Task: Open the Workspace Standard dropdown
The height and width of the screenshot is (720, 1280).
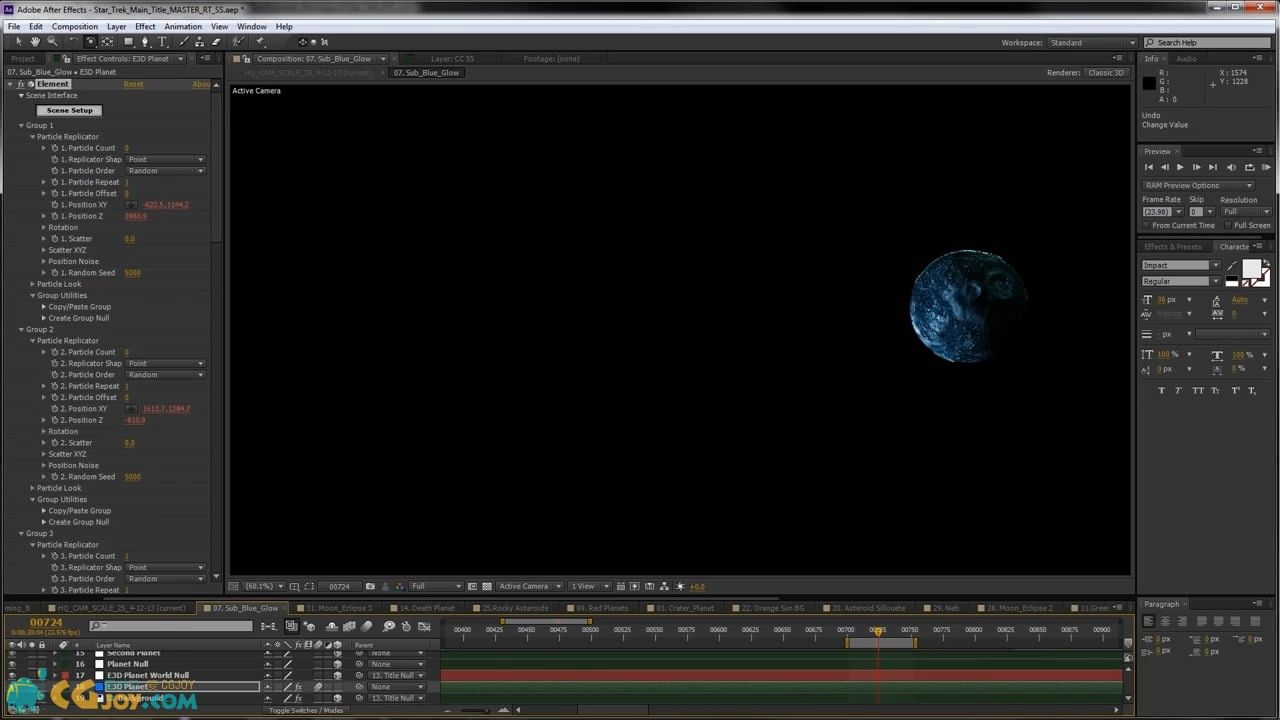Action: click(x=1093, y=43)
